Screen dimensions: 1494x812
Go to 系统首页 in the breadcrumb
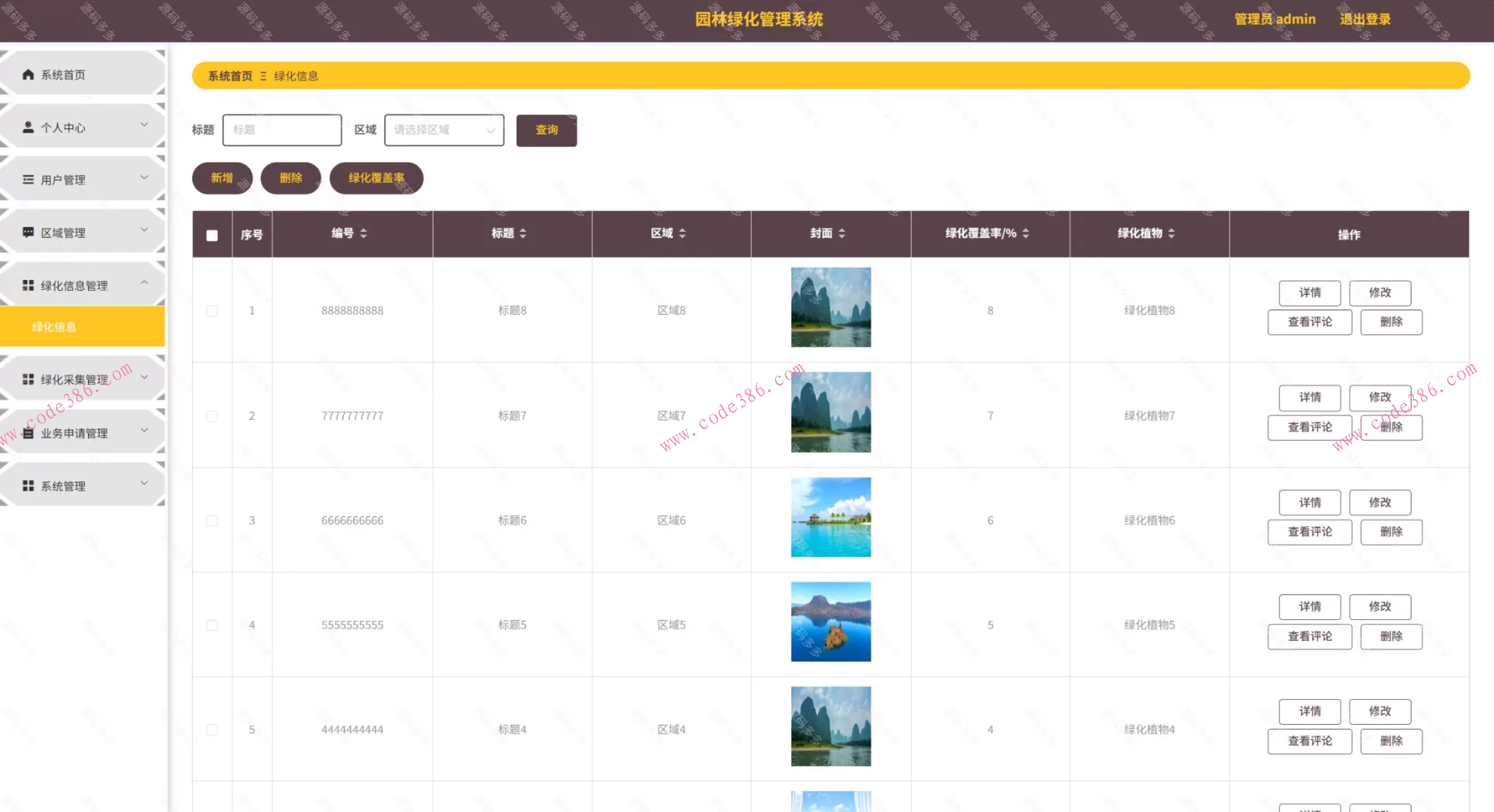coord(230,76)
